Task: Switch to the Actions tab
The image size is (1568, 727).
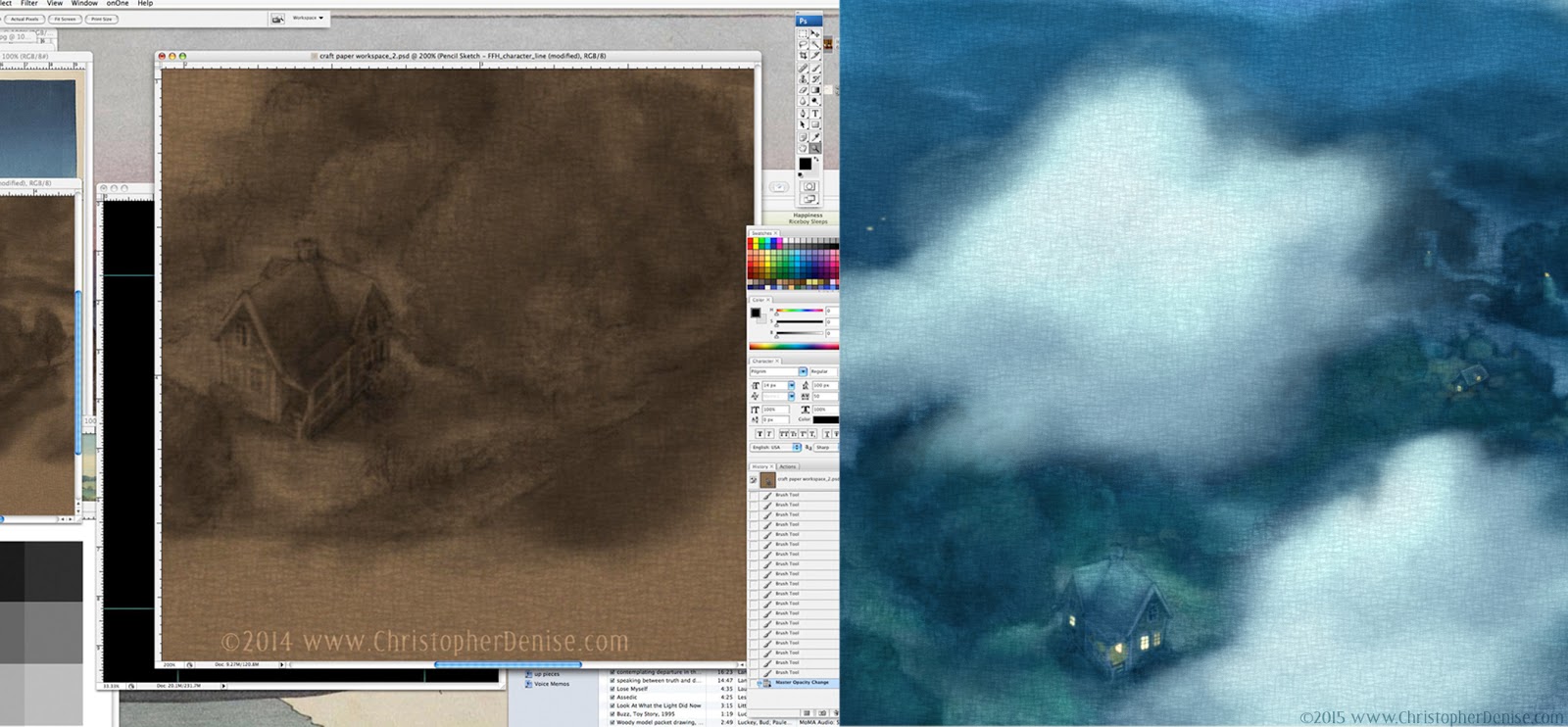Action: click(788, 466)
